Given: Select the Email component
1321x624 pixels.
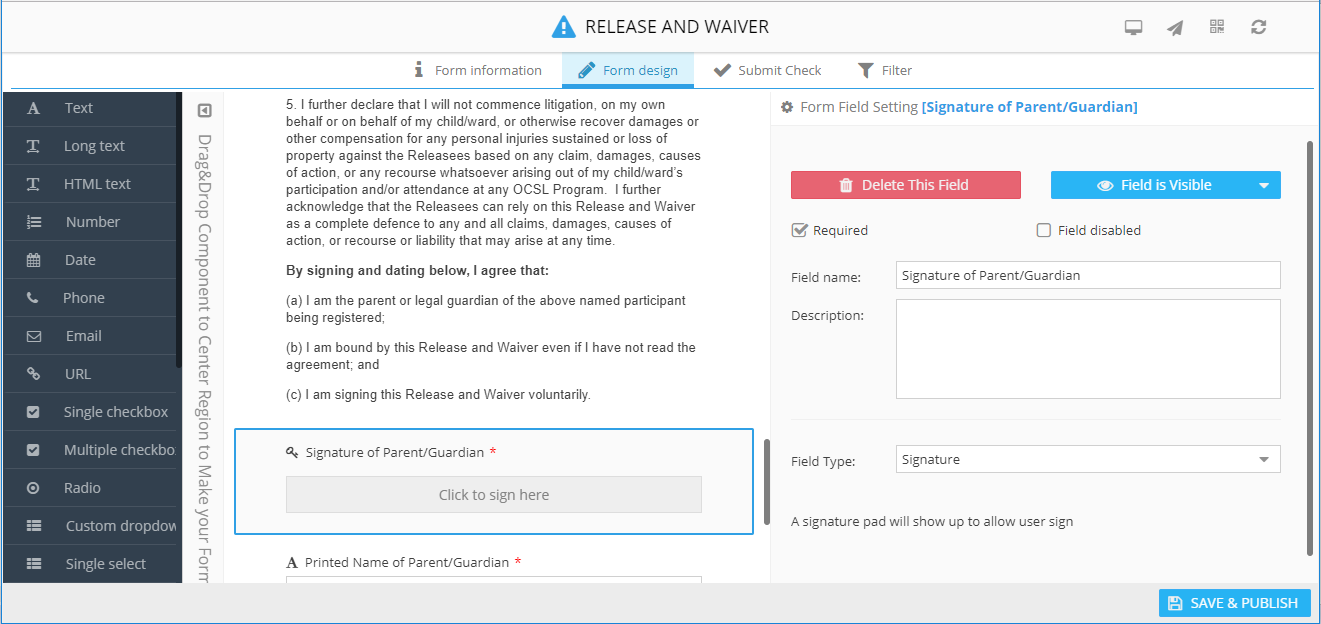Looking at the screenshot, I should (x=92, y=336).
